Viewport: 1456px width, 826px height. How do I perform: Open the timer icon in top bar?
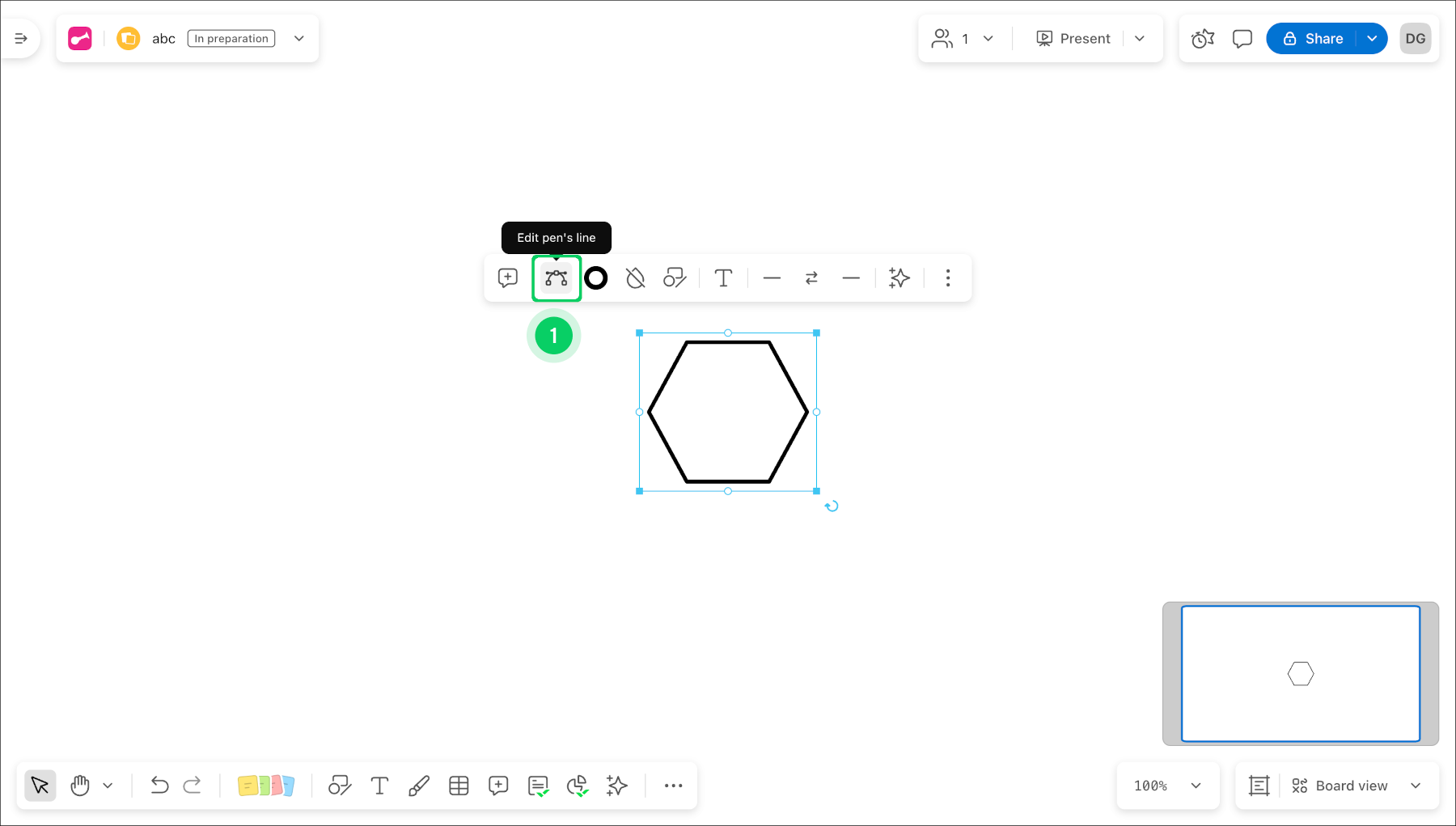coord(1202,38)
